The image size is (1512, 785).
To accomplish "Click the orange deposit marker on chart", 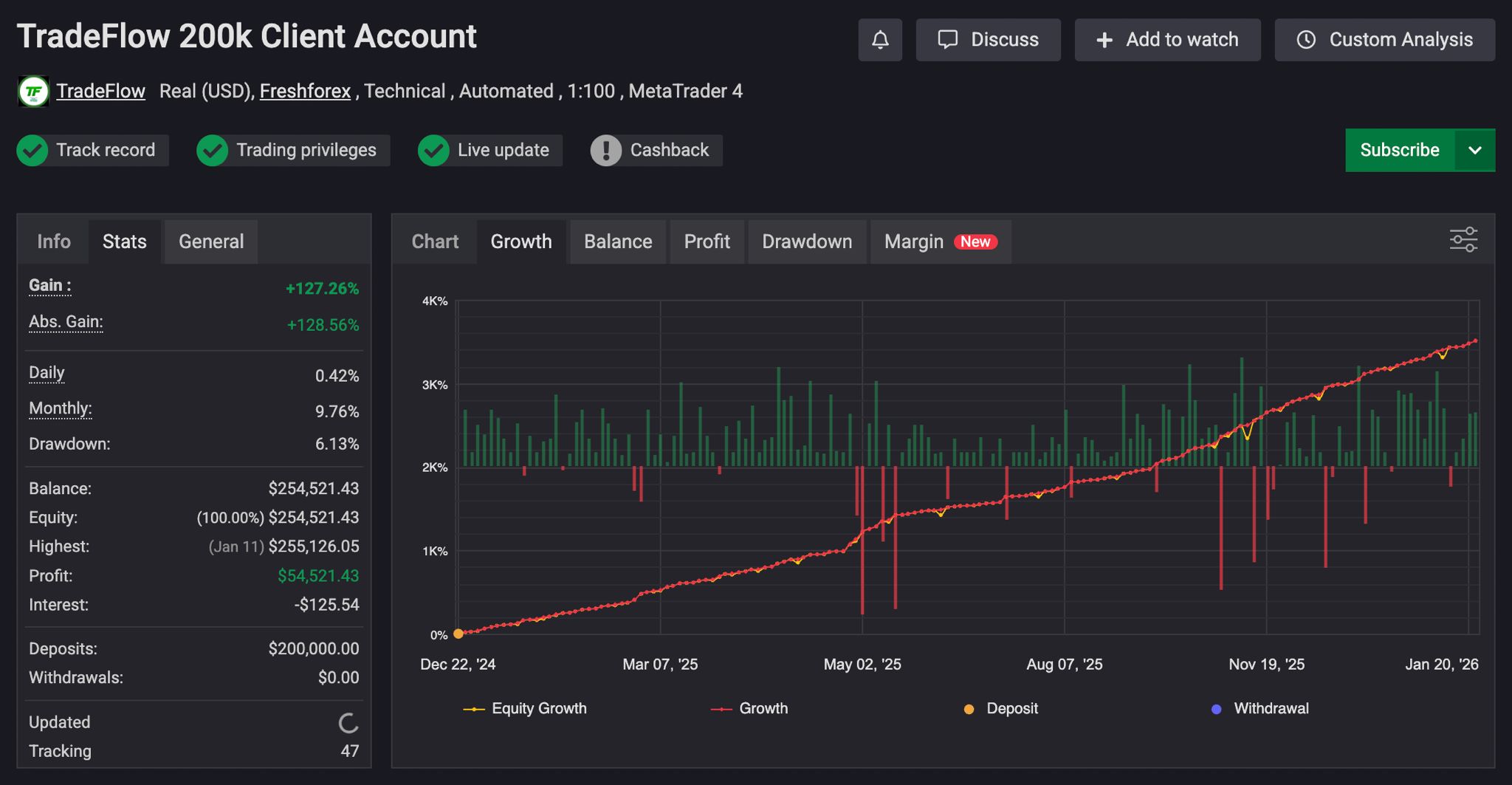I will coord(458,634).
